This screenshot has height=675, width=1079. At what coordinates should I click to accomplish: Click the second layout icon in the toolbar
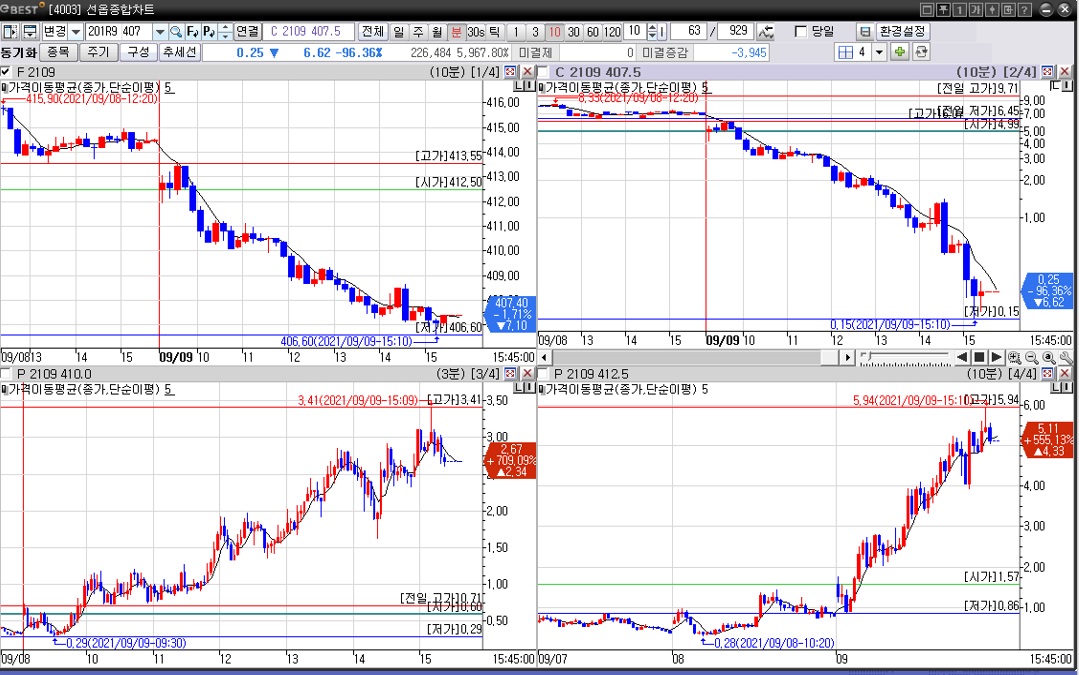coord(30,32)
